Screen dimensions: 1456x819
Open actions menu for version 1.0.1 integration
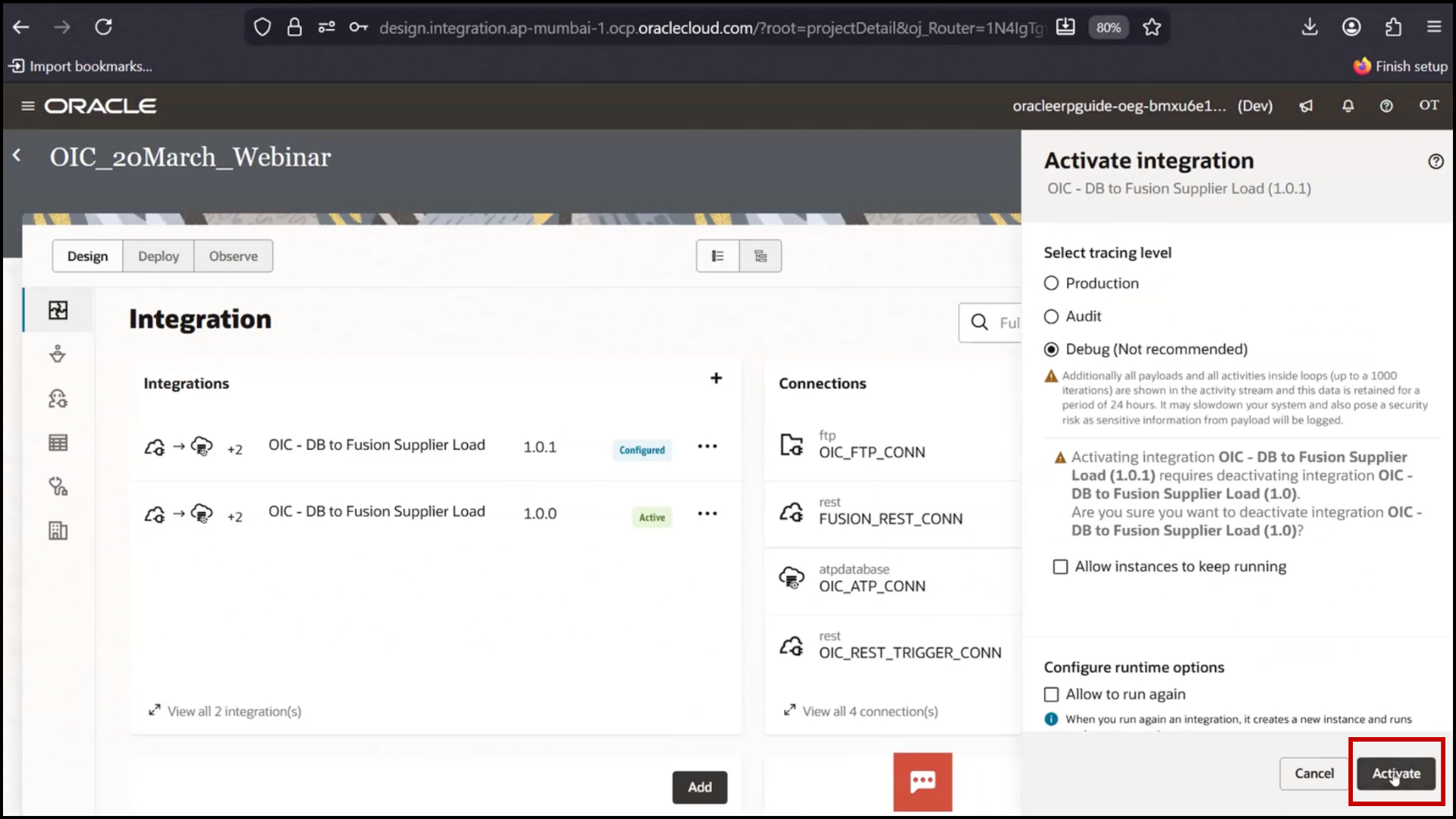[708, 447]
